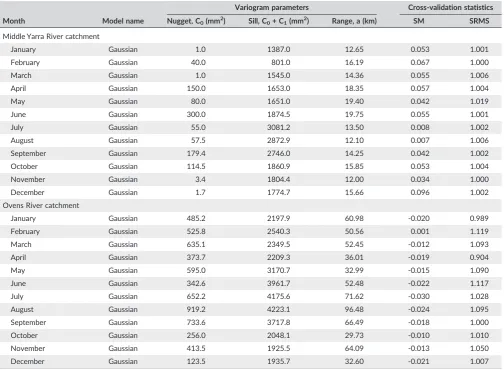Select the 'Month' column header
Screen dimensions: 504x370
(14, 21)
